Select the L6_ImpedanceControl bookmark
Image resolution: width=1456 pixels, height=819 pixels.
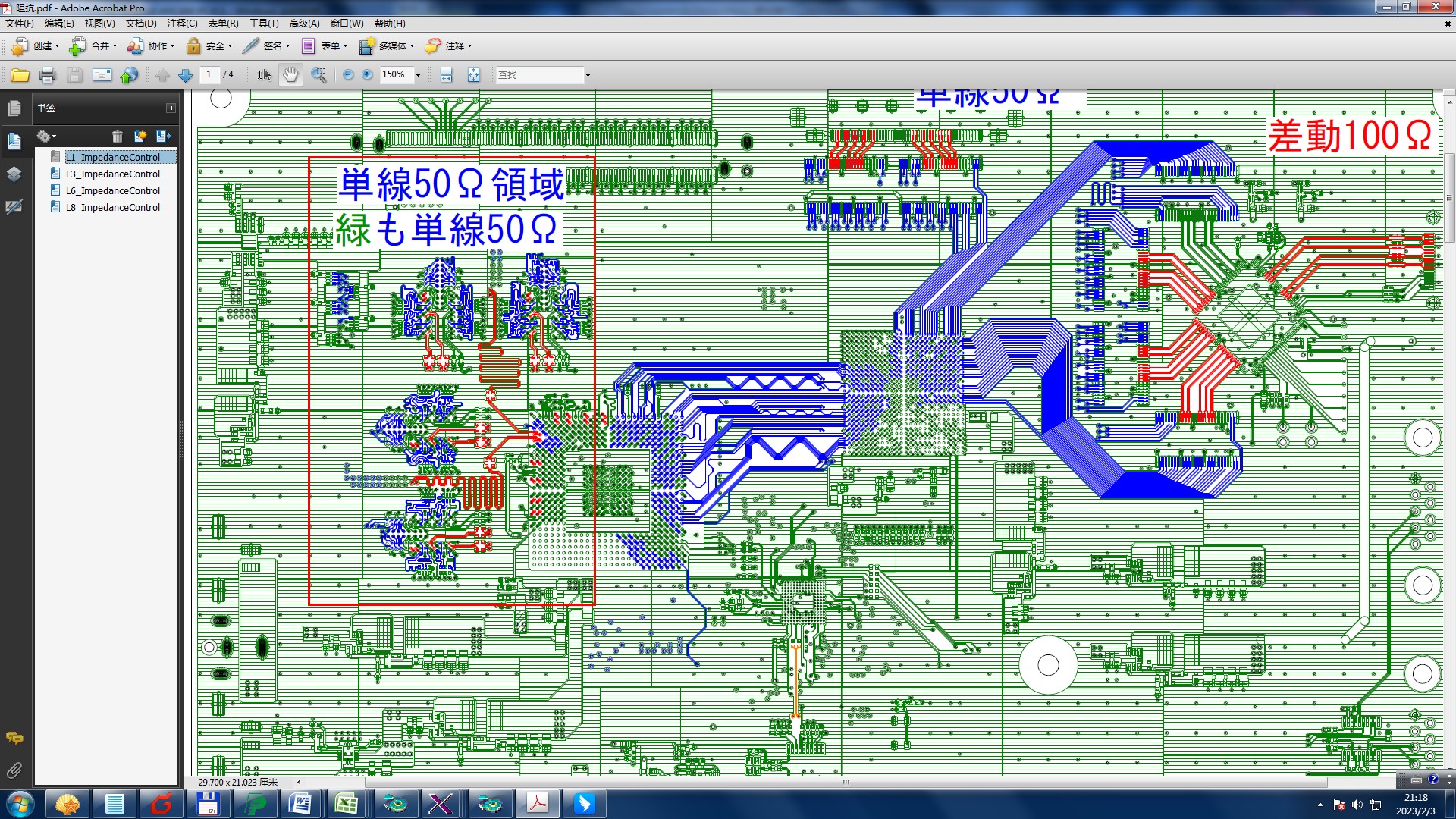[112, 190]
